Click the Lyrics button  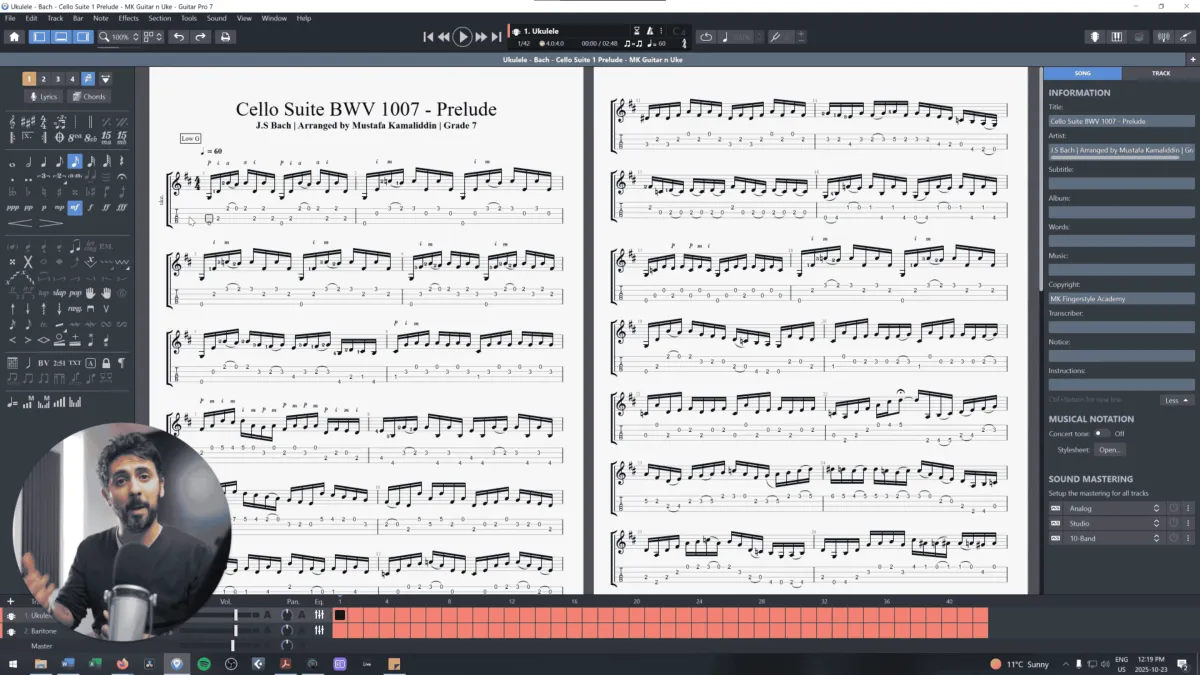43,97
